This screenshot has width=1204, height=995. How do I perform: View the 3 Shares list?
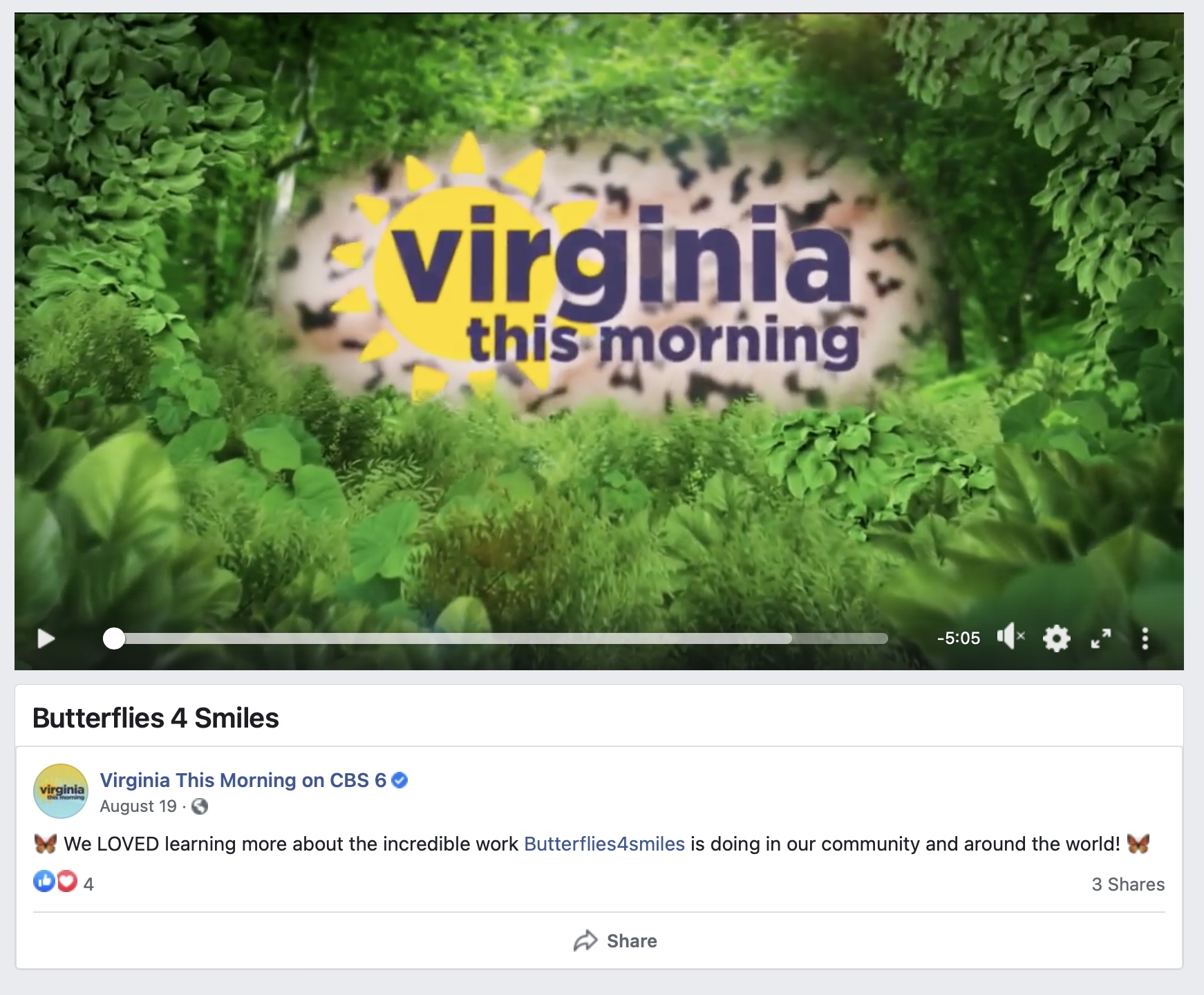(1128, 884)
